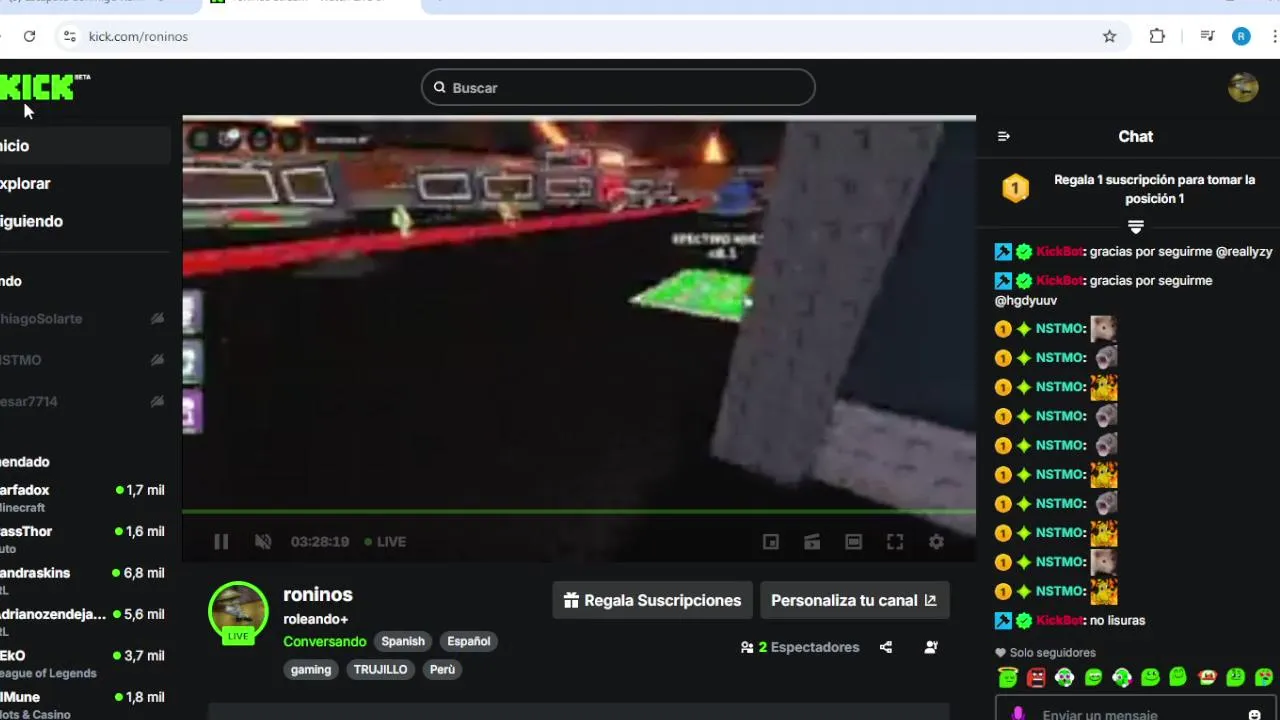Click the search magnifier icon

pyautogui.click(x=439, y=87)
